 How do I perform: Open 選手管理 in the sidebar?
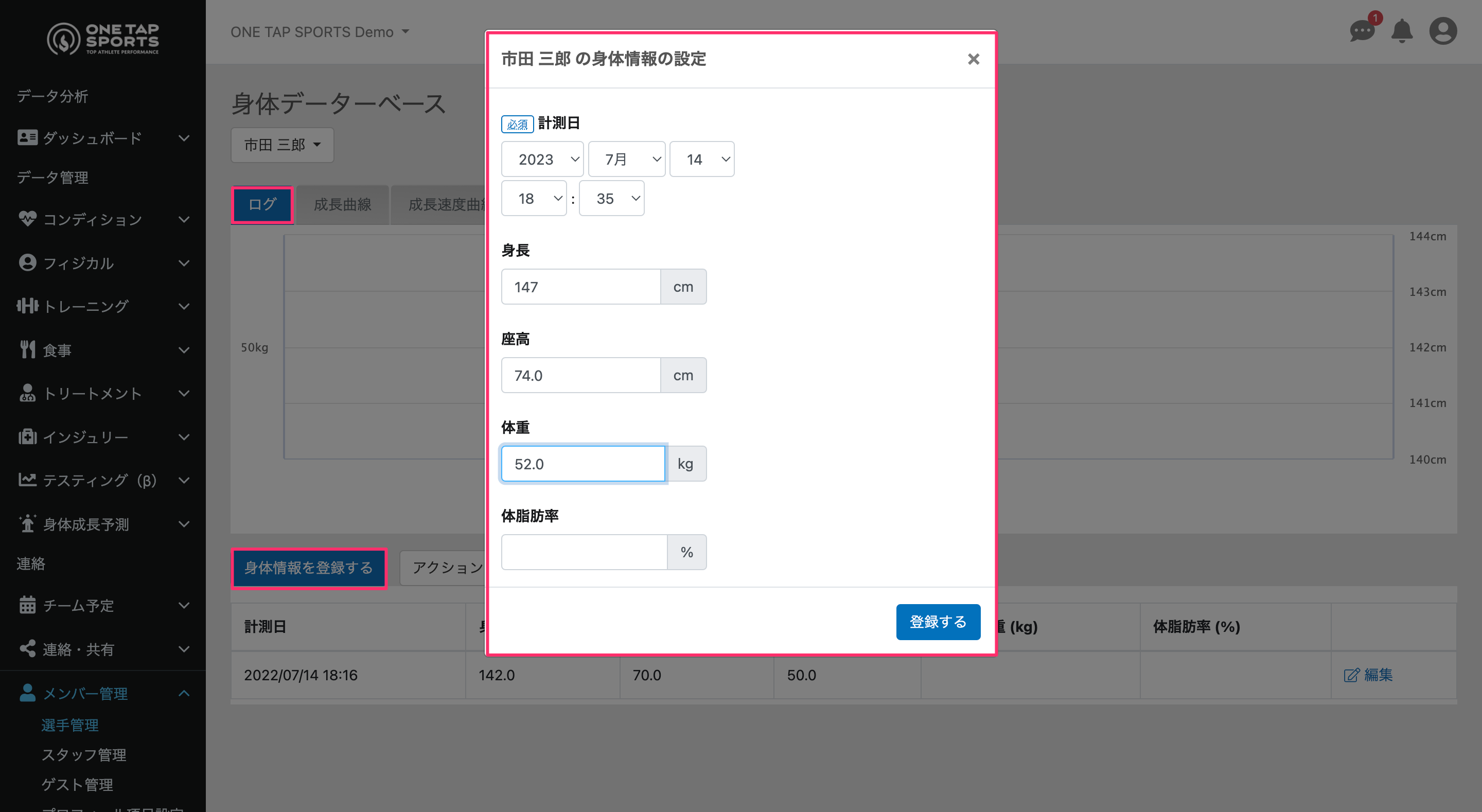point(70,725)
